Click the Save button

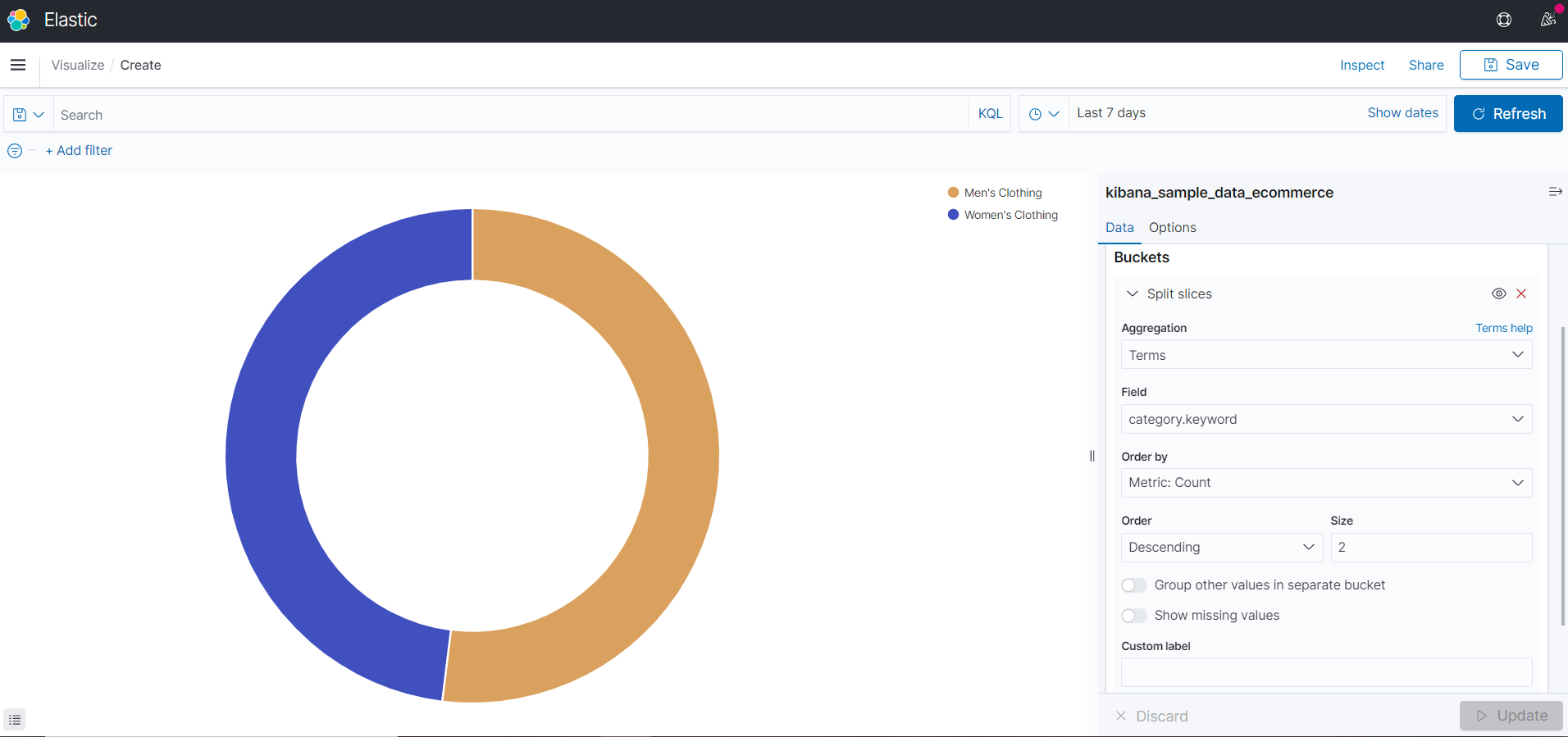coord(1511,65)
